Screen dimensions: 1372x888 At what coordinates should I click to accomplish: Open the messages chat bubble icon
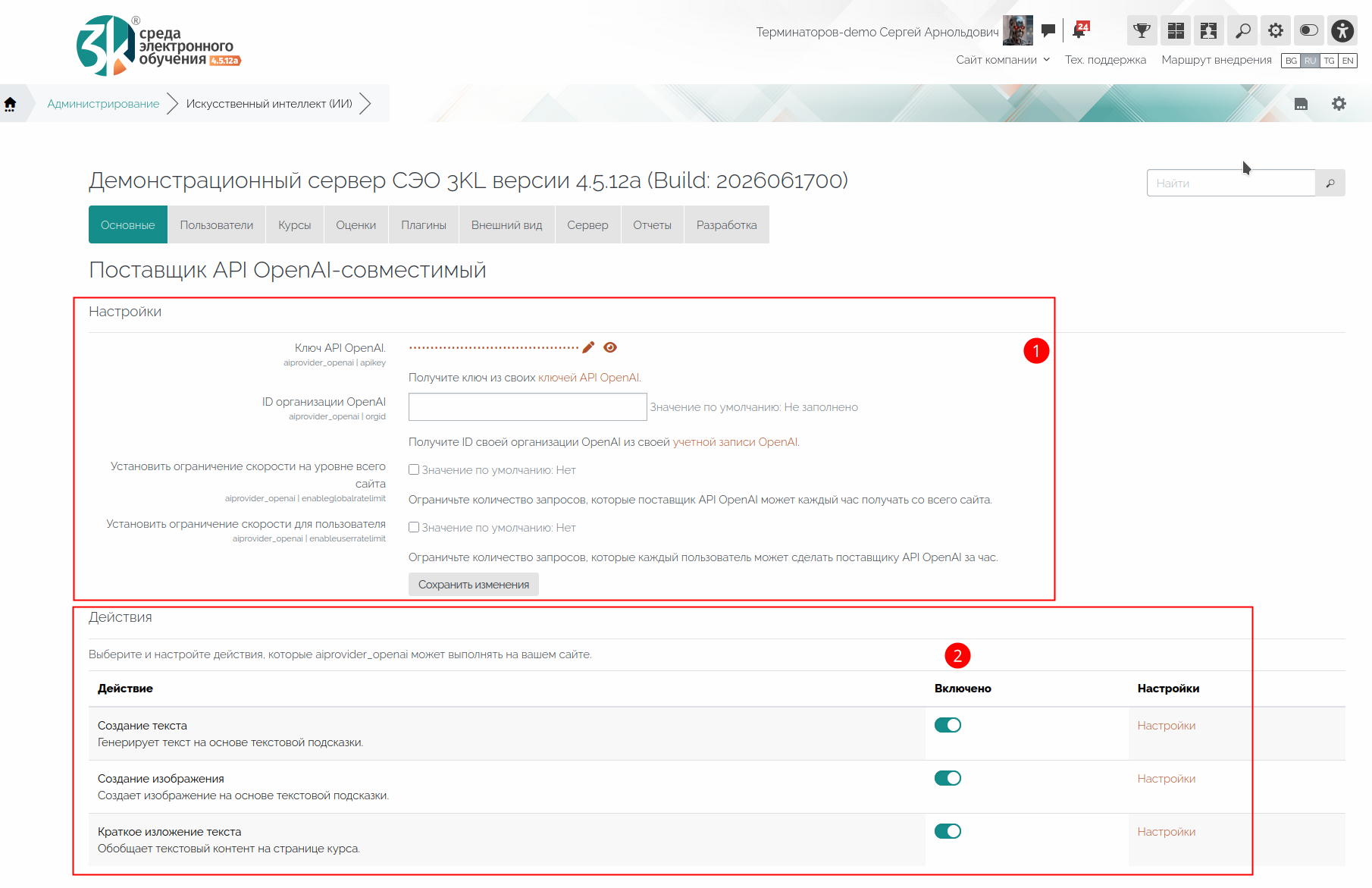tap(1048, 30)
